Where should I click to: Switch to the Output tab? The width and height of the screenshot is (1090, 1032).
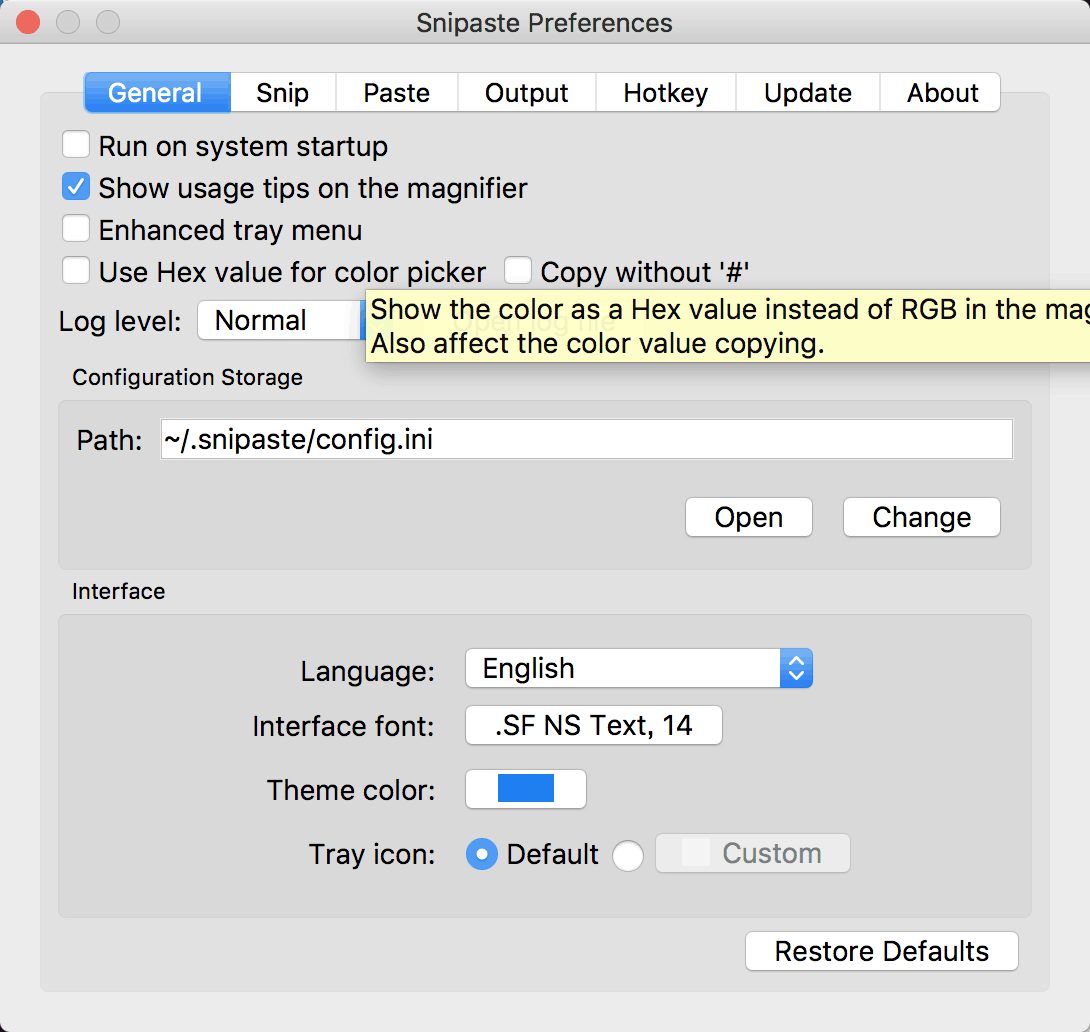[x=526, y=92]
